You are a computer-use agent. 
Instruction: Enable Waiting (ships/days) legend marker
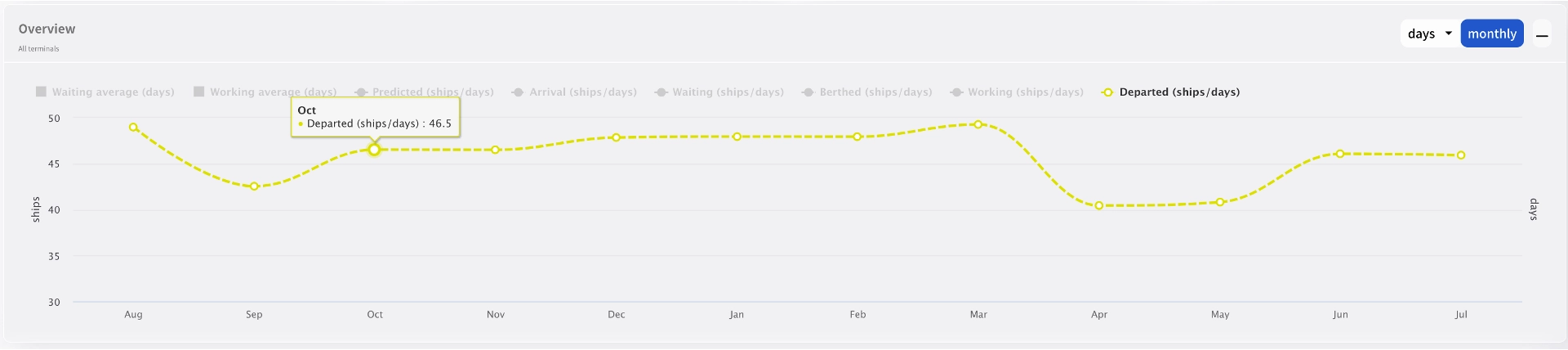coord(661,92)
